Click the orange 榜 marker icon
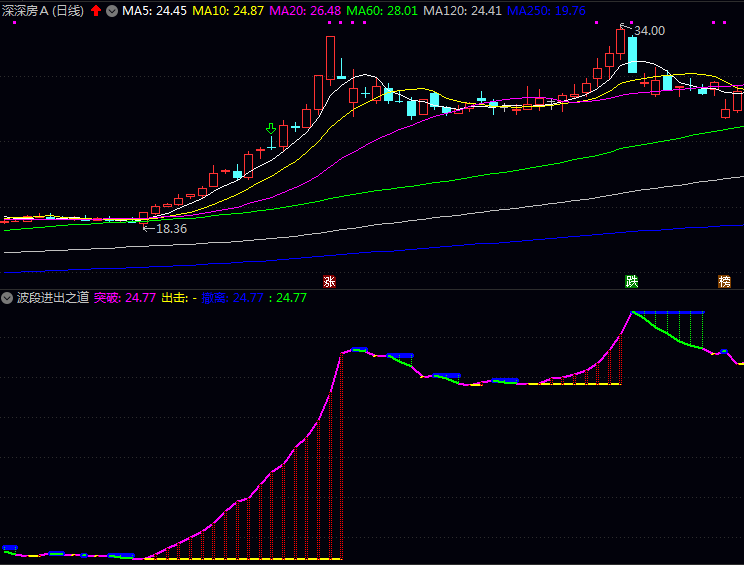This screenshot has height=565, width=744. [x=724, y=282]
